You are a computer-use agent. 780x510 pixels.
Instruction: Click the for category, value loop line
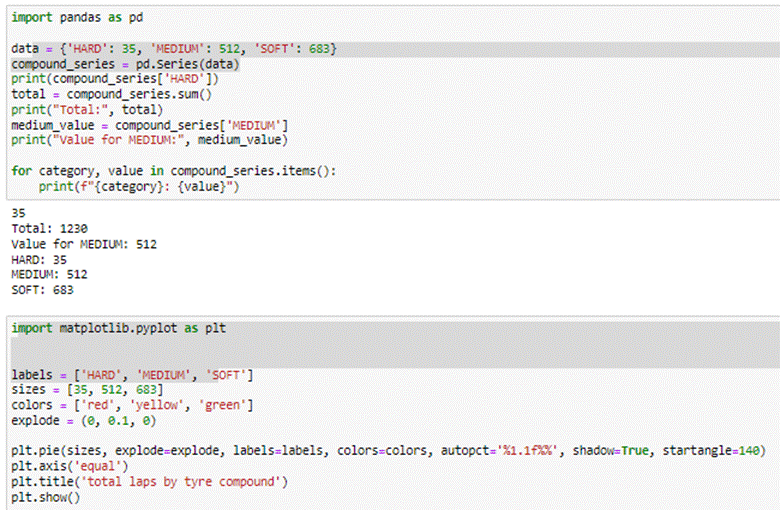coord(174,171)
